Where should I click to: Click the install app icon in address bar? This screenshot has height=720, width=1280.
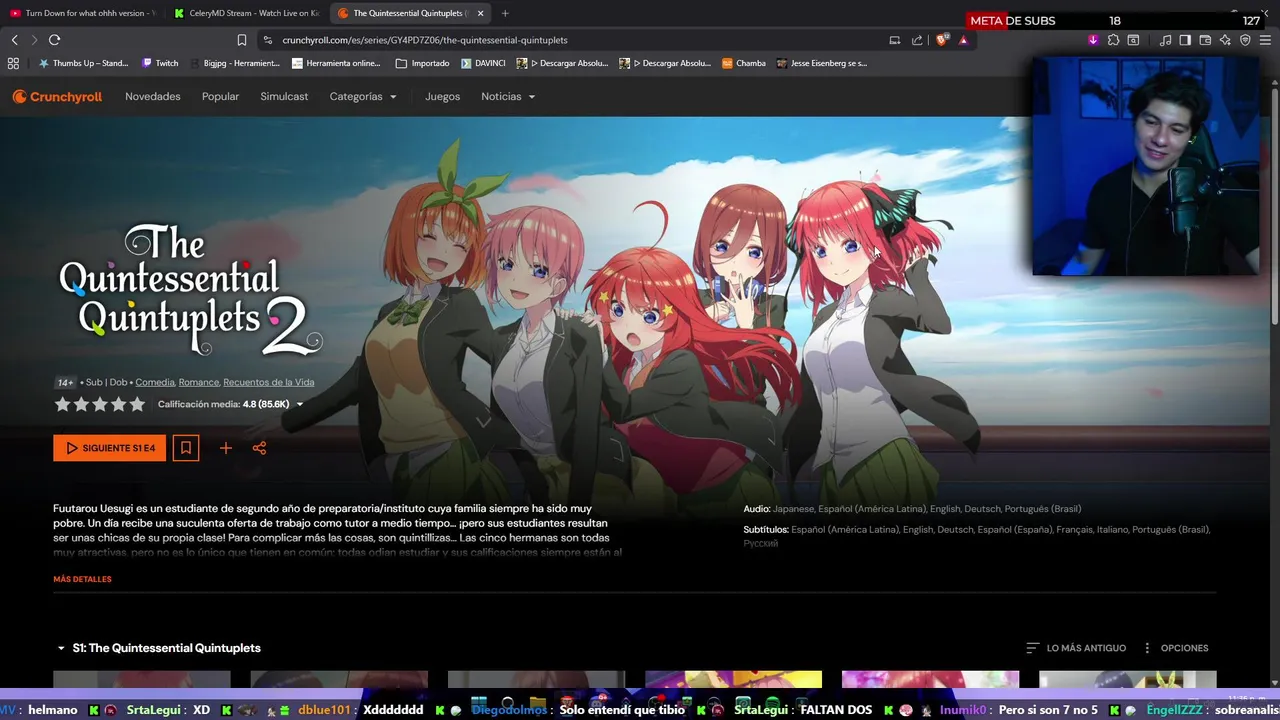895,40
